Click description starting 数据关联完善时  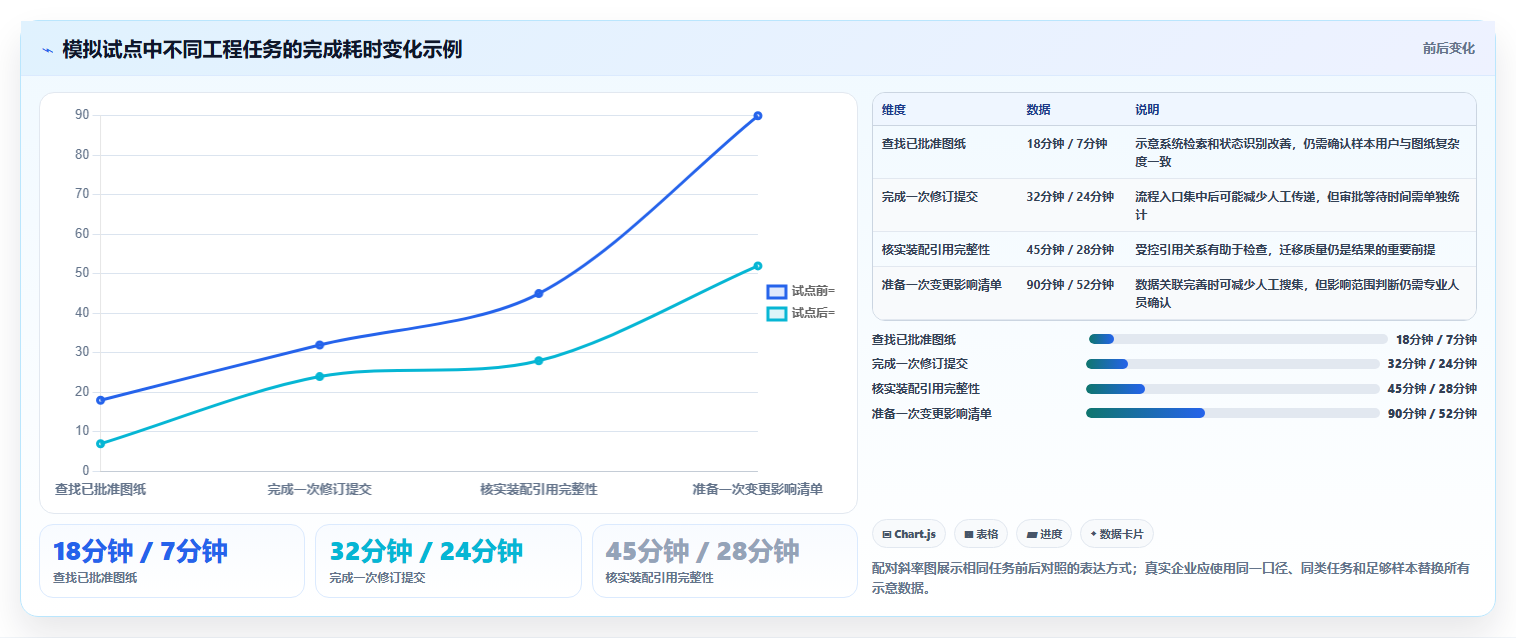[1297, 294]
